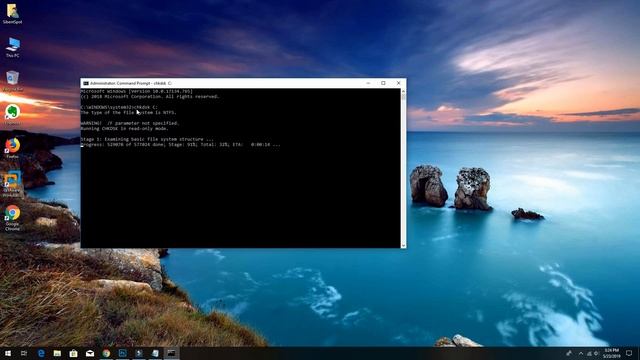Image resolution: width=640 pixels, height=360 pixels.
Task: Open the Windows Start menu
Action: [8, 353]
